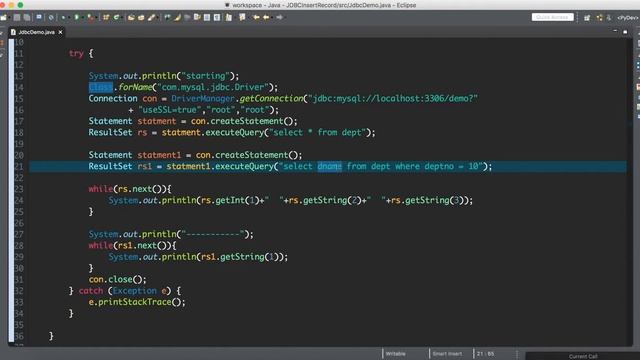Click the highlighted dname word in query
640x360 pixels.
click(x=329, y=167)
